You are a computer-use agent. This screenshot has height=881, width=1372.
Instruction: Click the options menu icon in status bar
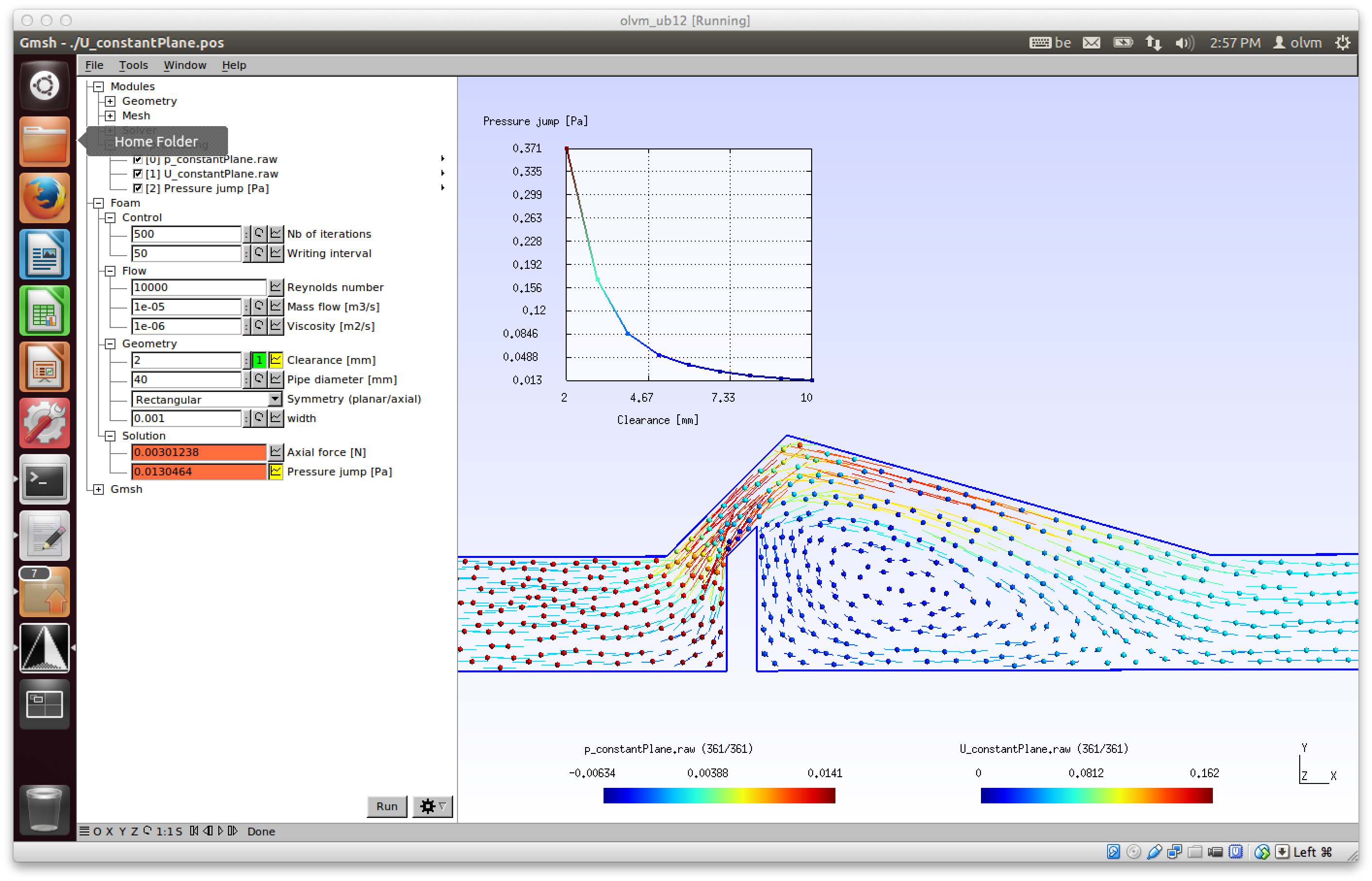(84, 831)
